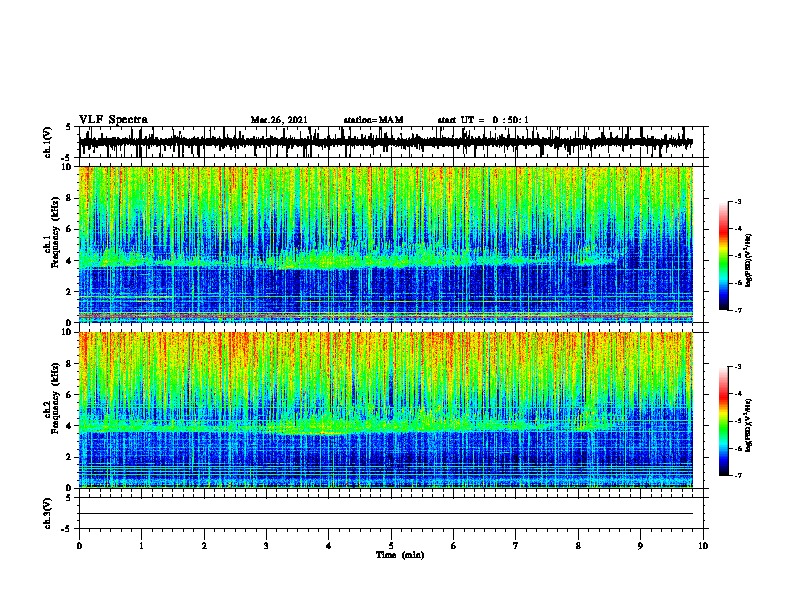Click the "-3" label on ch.1 color bar

pyautogui.click(x=737, y=201)
